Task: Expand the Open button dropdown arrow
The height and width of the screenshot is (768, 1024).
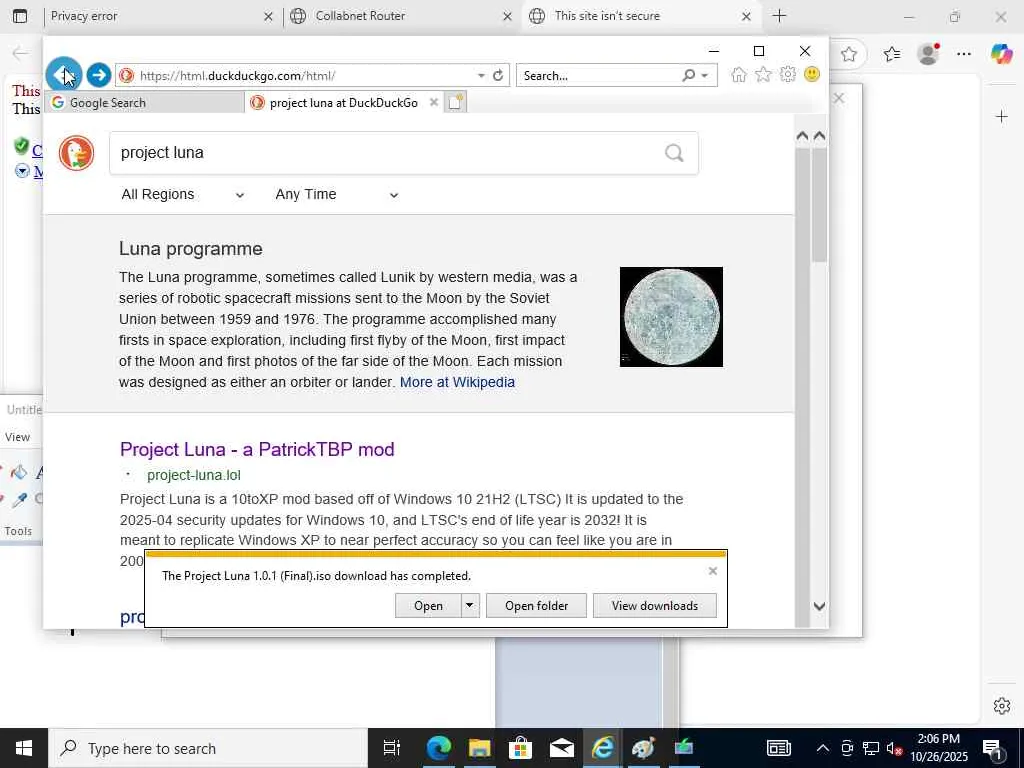Action: point(469,605)
